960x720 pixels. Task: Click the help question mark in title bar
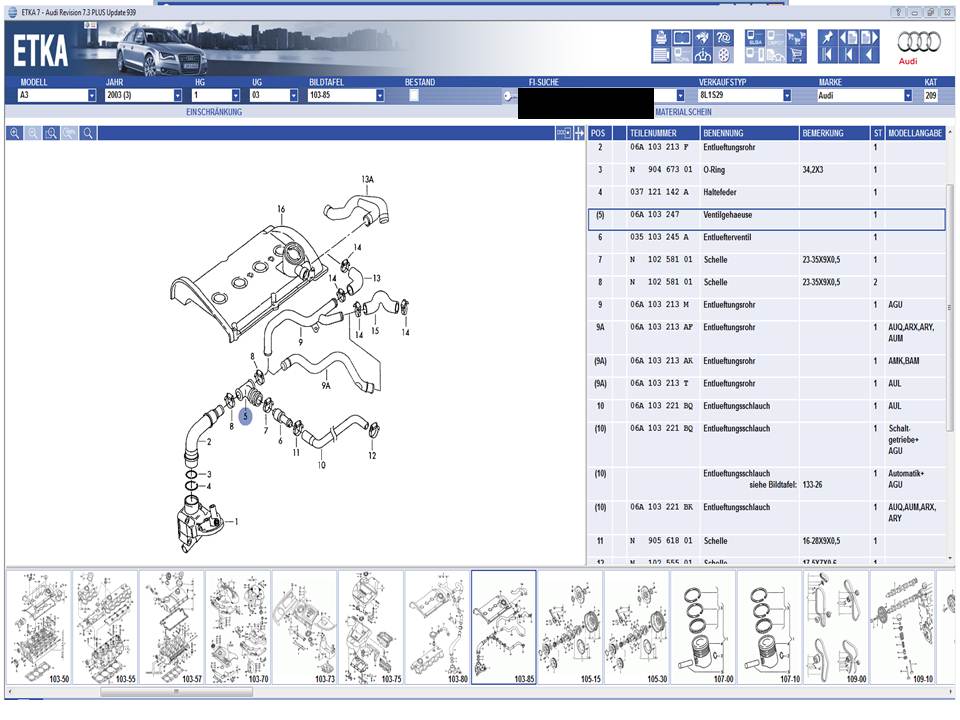pyautogui.click(x=899, y=12)
